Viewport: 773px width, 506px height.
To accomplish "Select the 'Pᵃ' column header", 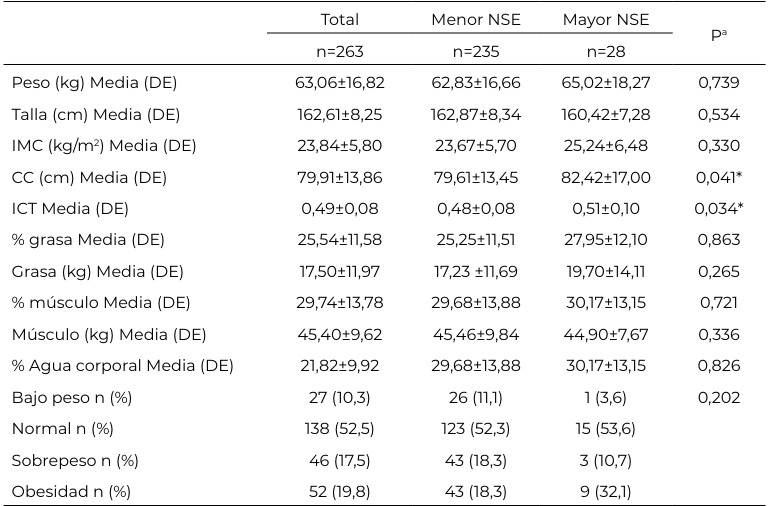I will [x=719, y=35].
